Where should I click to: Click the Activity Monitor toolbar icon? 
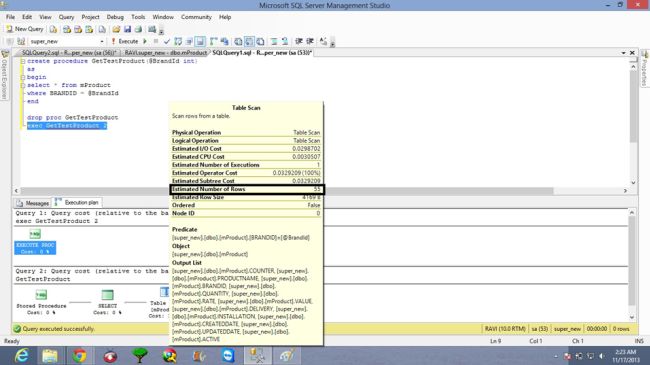pos(152,29)
